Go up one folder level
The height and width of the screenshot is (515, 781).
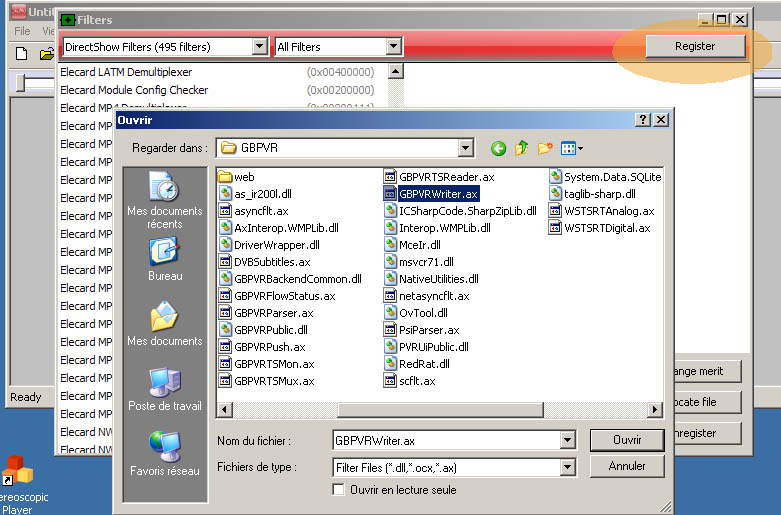coord(521,148)
